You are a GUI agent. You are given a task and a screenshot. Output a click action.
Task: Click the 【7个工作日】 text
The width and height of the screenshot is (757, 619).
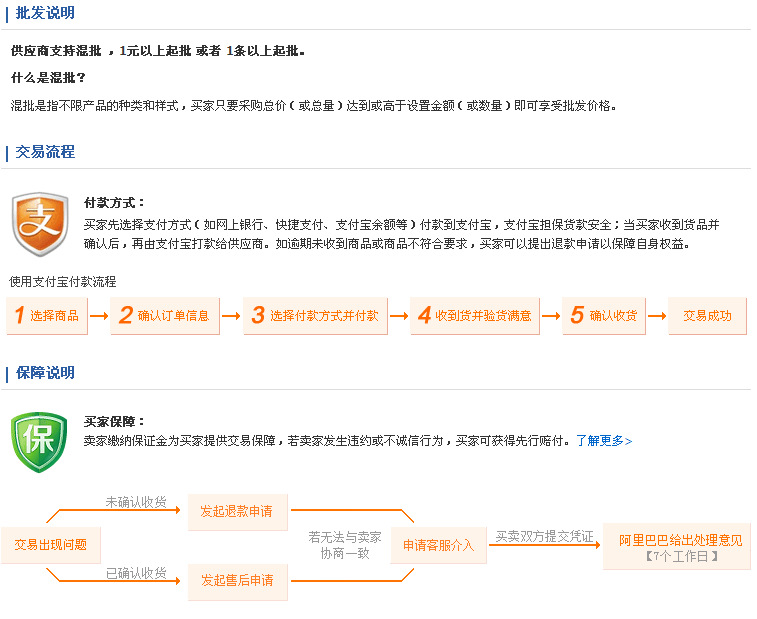pos(682,557)
